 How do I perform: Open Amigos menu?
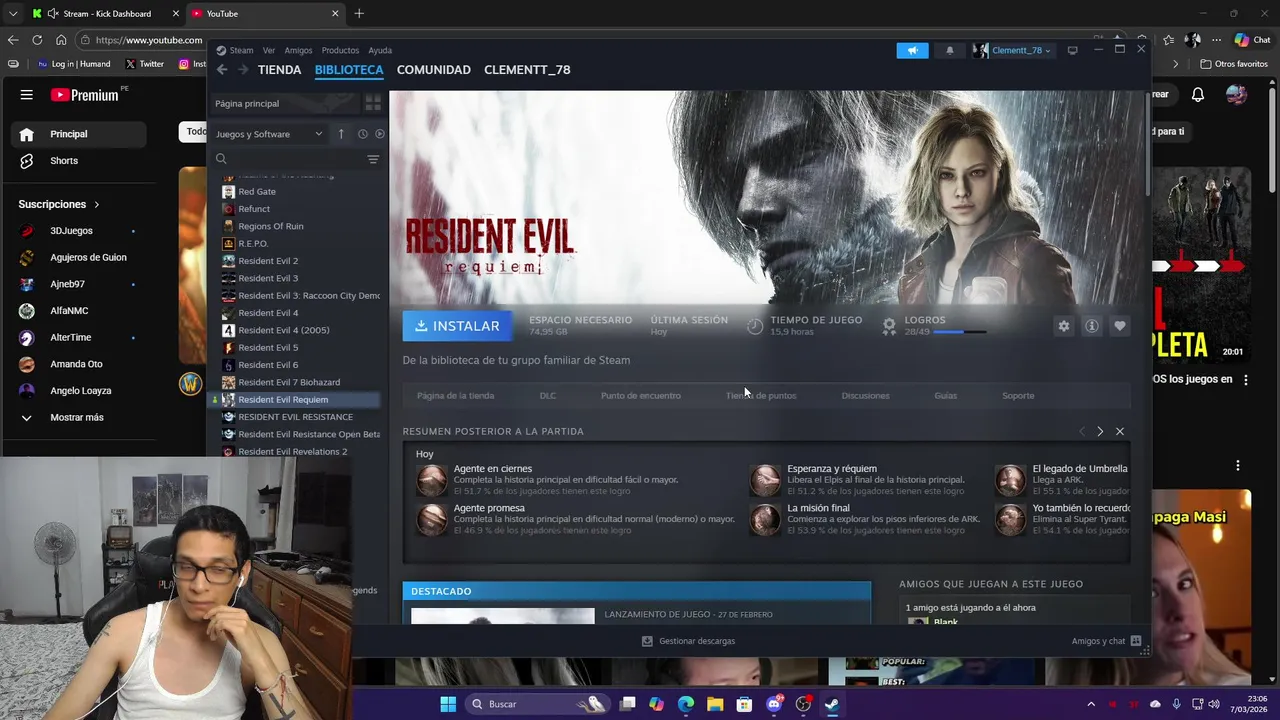(298, 50)
